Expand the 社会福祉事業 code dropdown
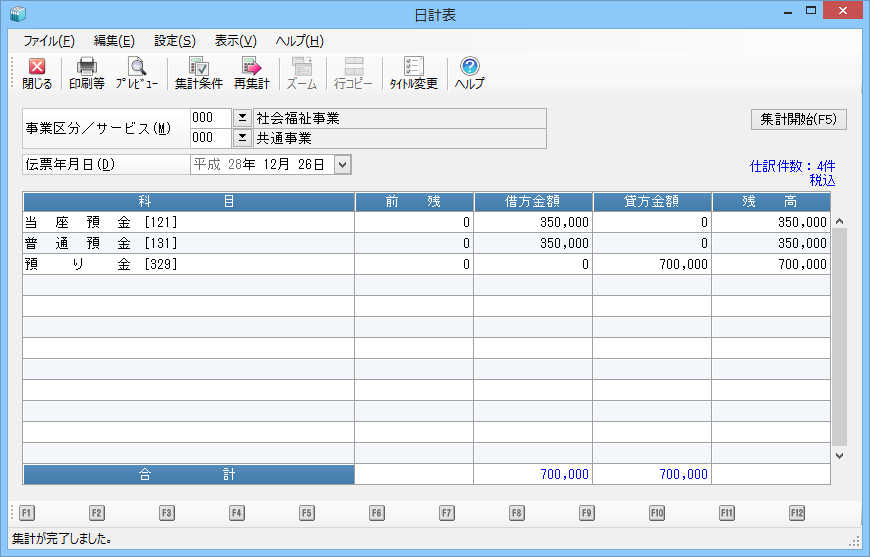Image resolution: width=870 pixels, height=557 pixels. (242, 118)
